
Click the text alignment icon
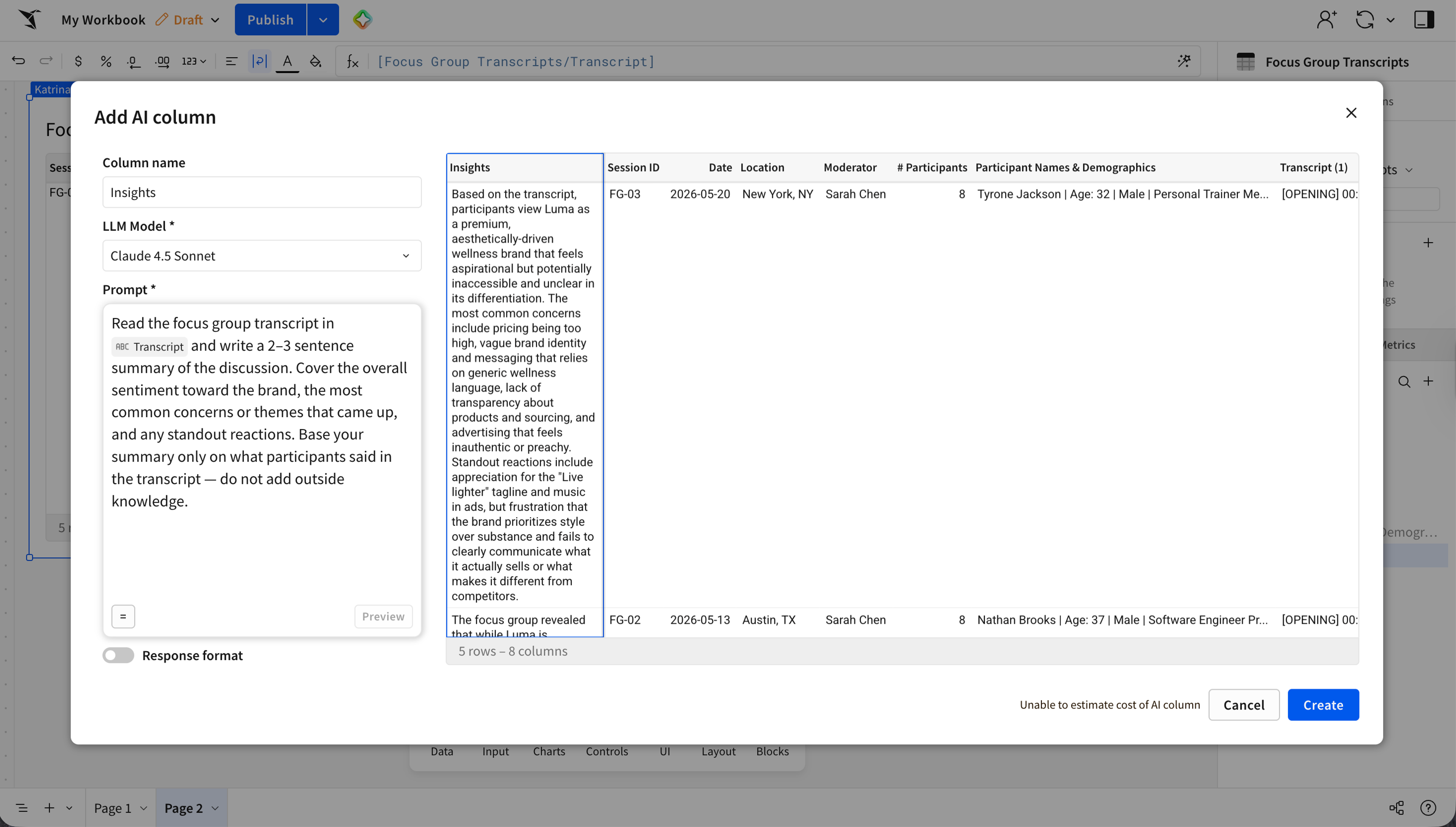231,61
